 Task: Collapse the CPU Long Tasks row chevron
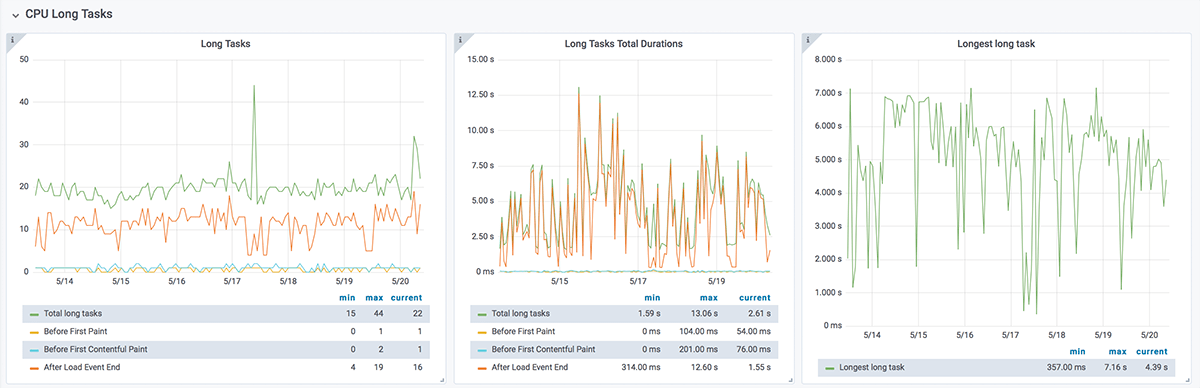pos(16,15)
